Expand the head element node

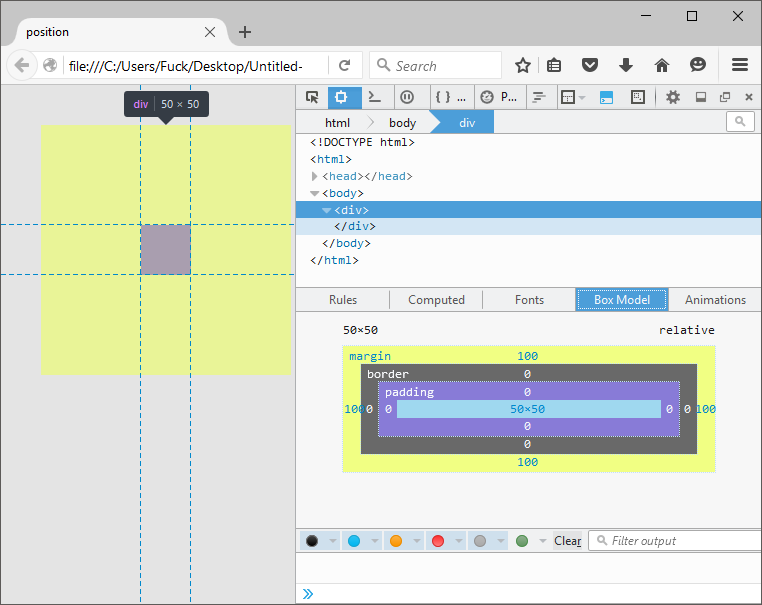(315, 176)
